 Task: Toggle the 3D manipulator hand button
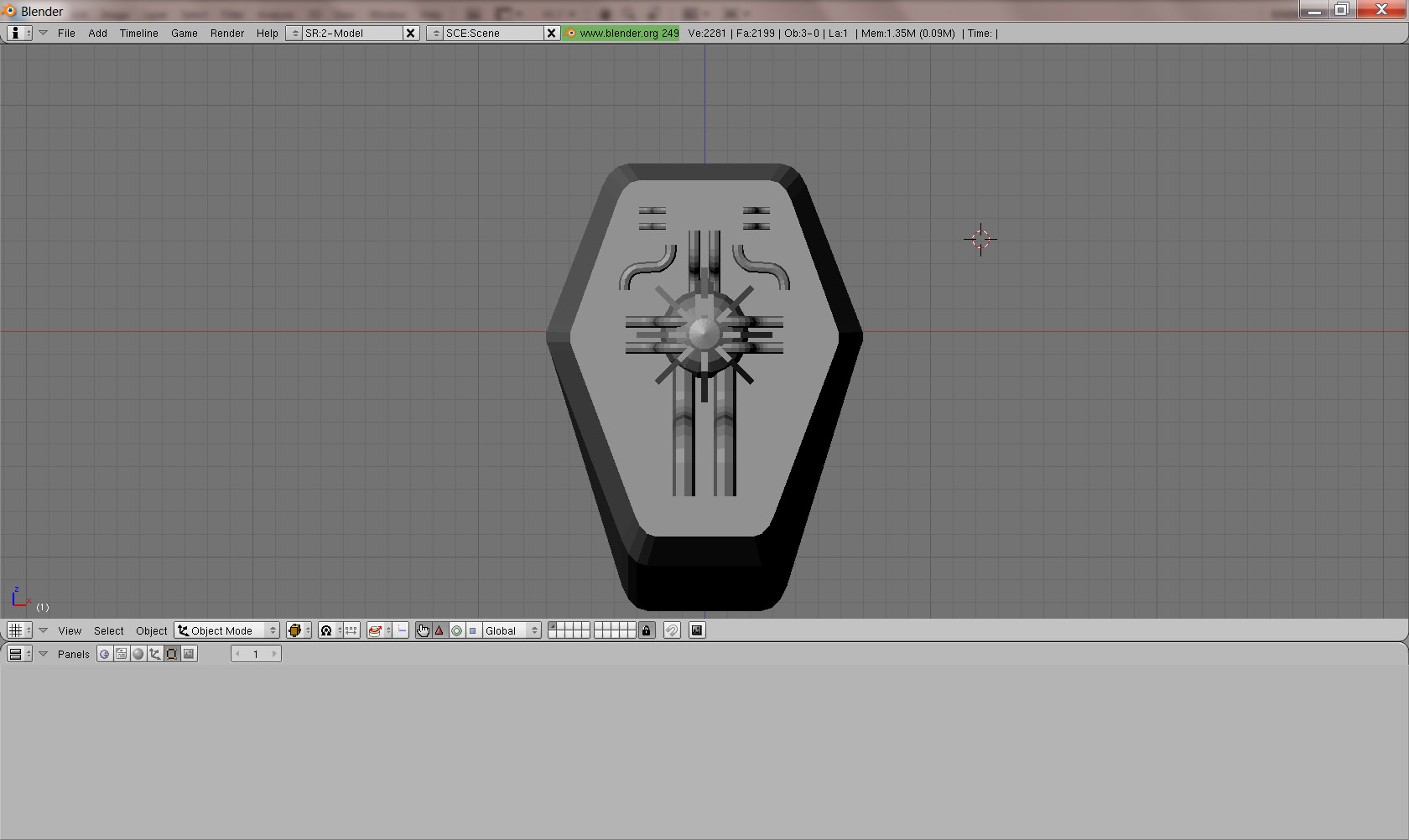[423, 630]
